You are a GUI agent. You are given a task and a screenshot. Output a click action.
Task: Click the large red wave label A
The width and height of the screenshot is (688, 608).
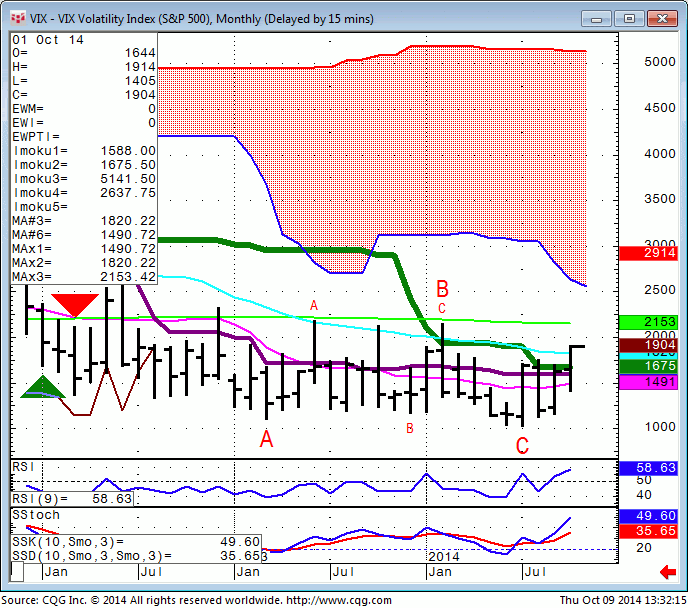pyautogui.click(x=266, y=439)
